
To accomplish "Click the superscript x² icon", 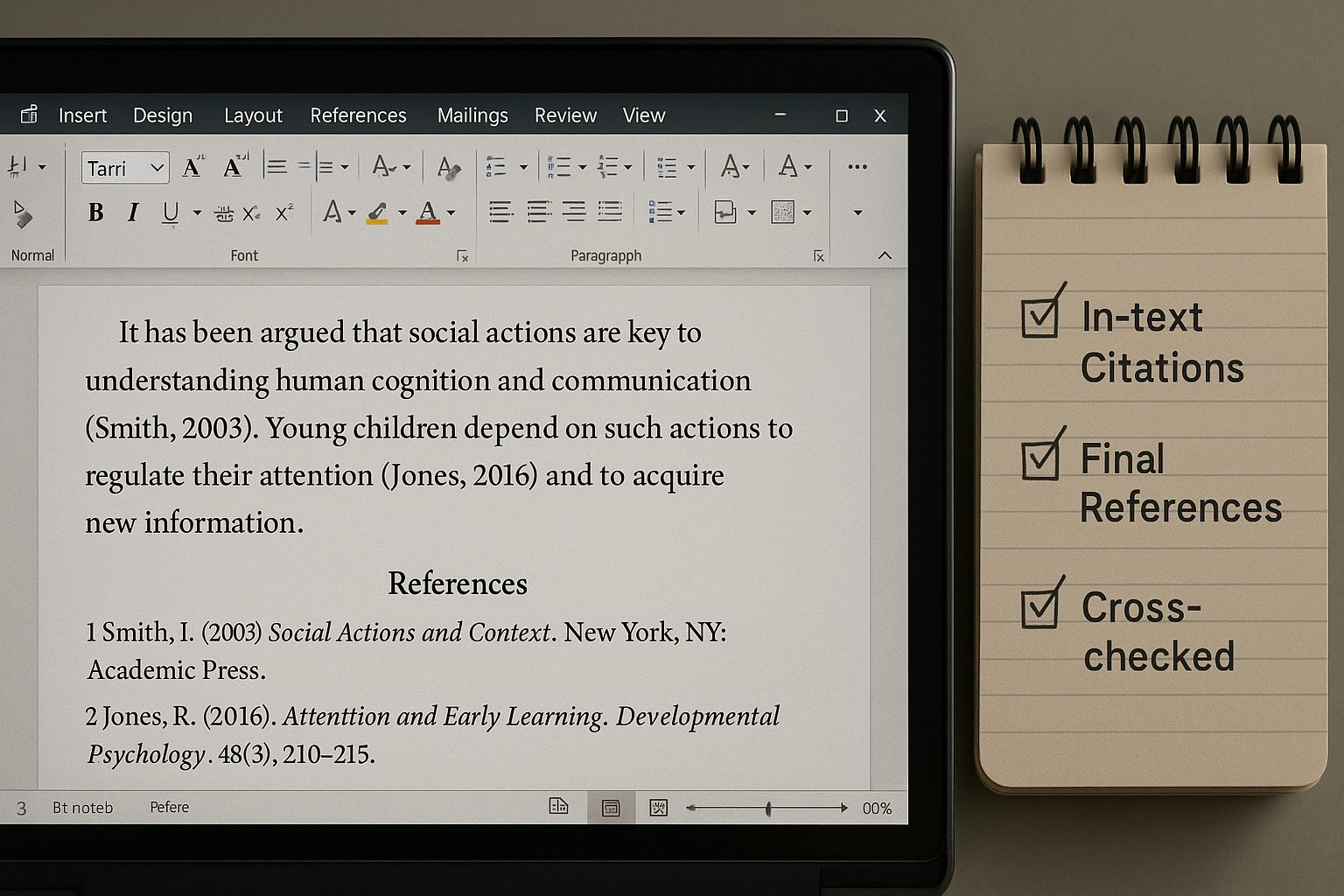I will [284, 213].
